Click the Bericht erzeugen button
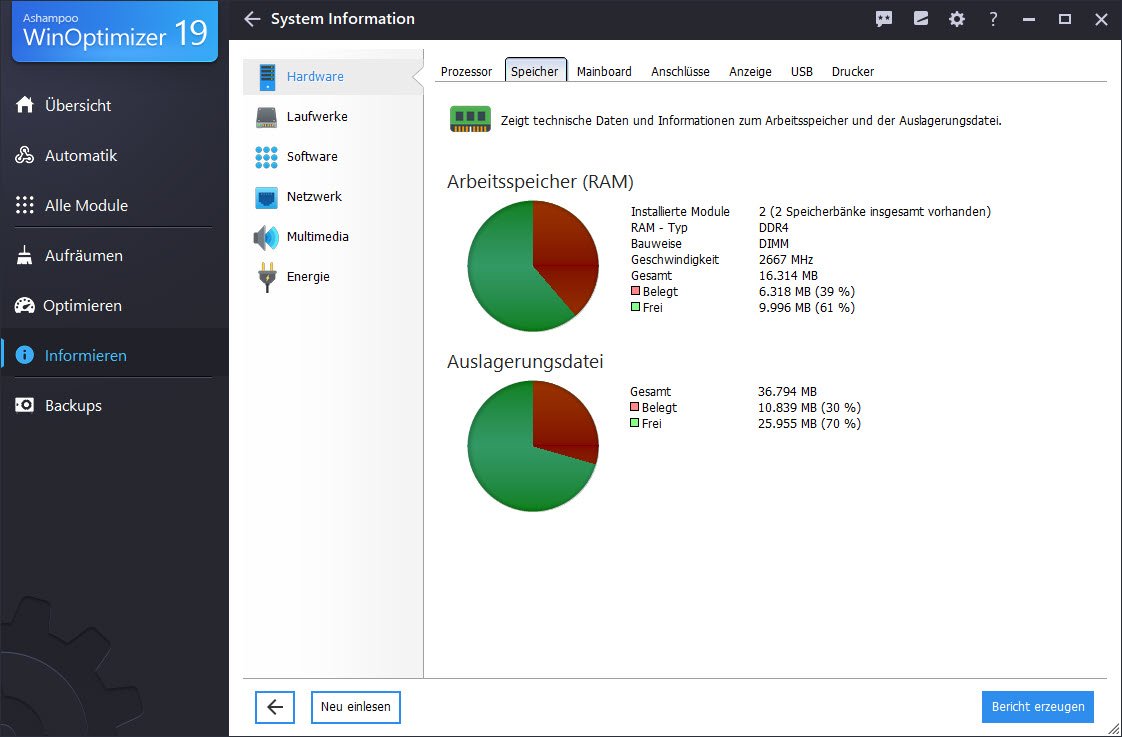 tap(1038, 707)
